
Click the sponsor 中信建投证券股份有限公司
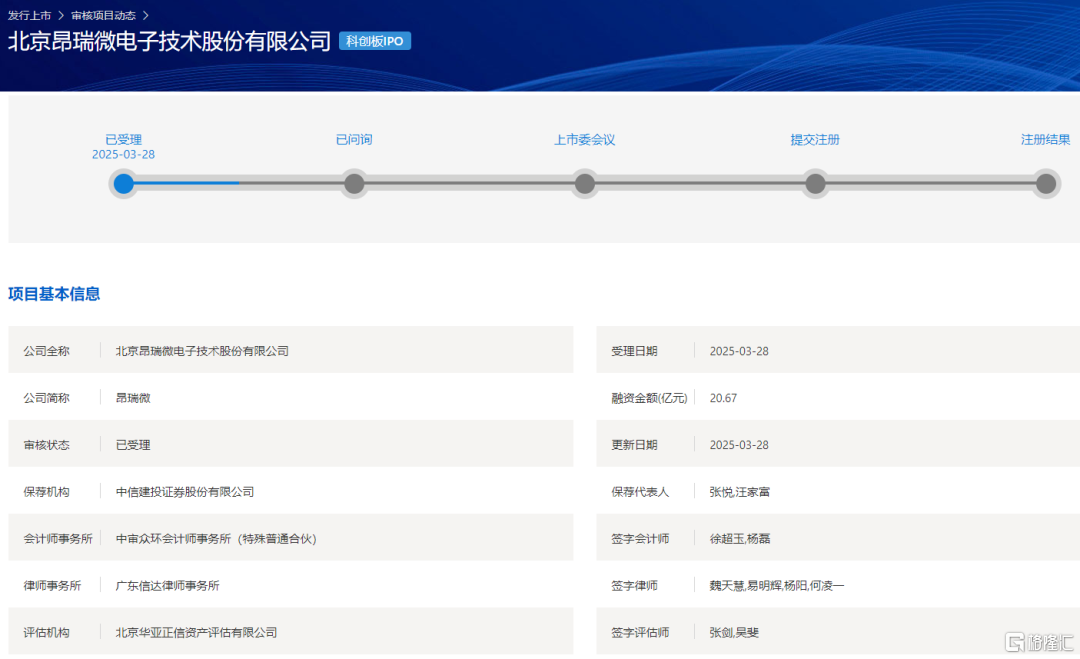point(185,492)
